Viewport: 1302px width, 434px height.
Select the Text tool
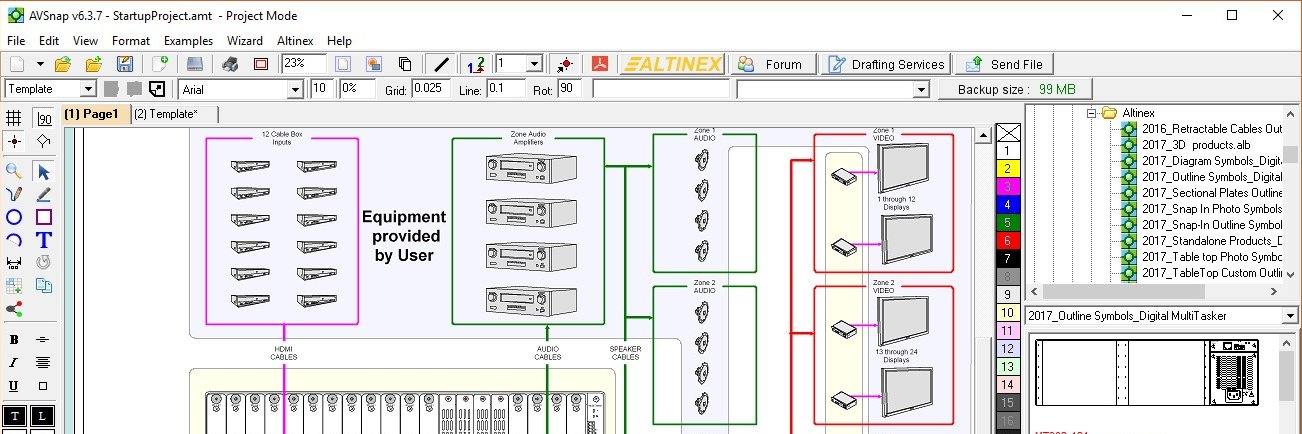click(x=43, y=240)
